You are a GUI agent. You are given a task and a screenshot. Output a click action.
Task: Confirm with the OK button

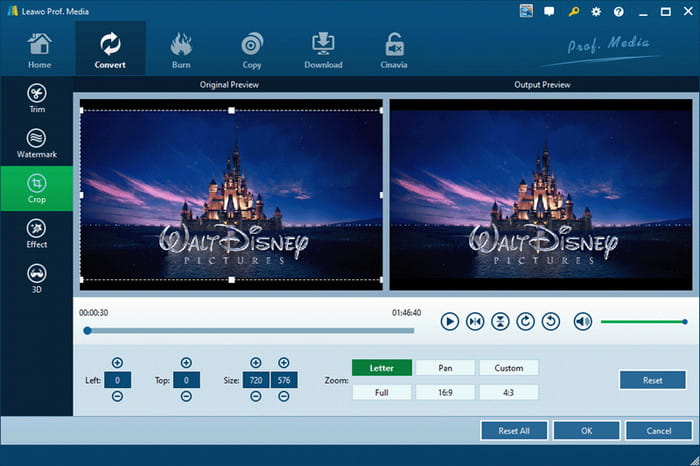(x=587, y=431)
